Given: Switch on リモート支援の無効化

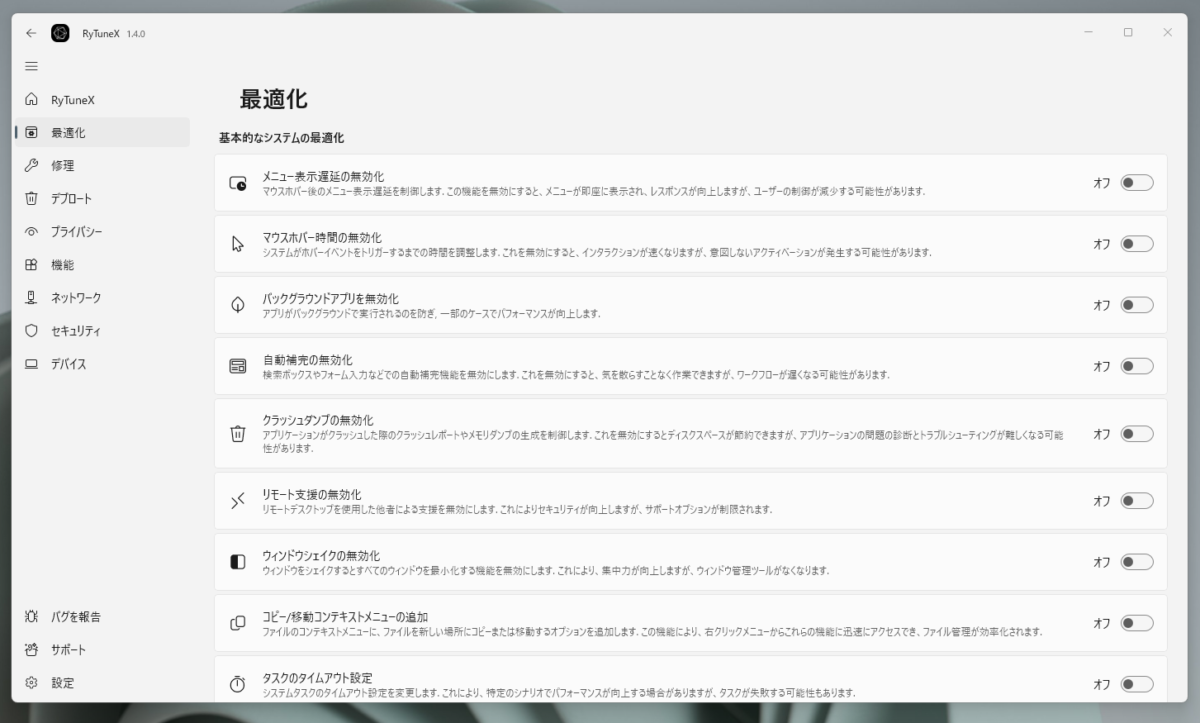Looking at the screenshot, I should click(1137, 501).
